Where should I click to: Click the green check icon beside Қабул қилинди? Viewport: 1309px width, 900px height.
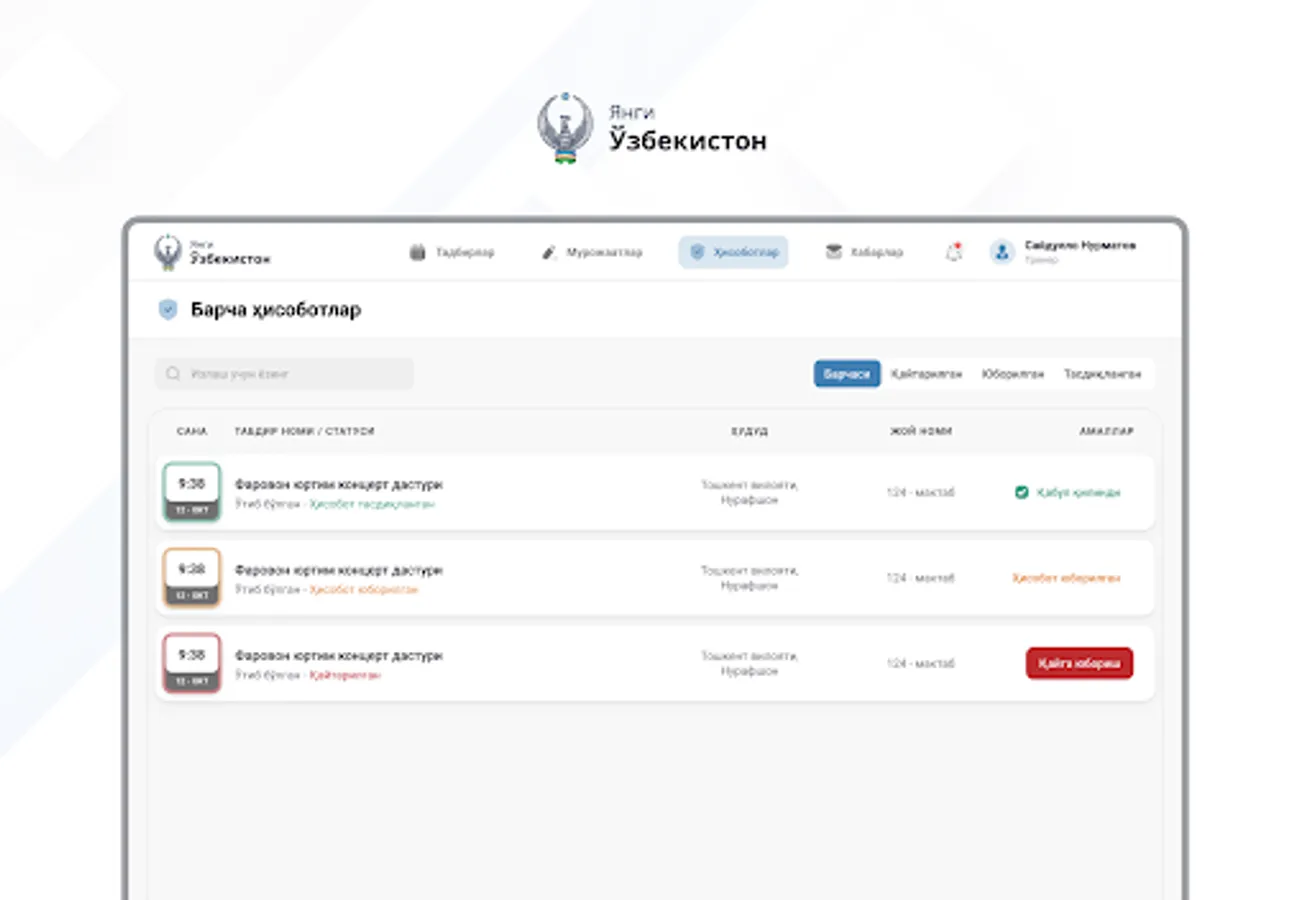(1021, 492)
